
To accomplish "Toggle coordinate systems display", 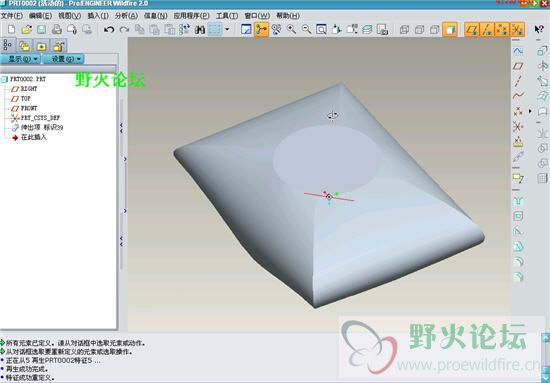I will (x=517, y=29).
